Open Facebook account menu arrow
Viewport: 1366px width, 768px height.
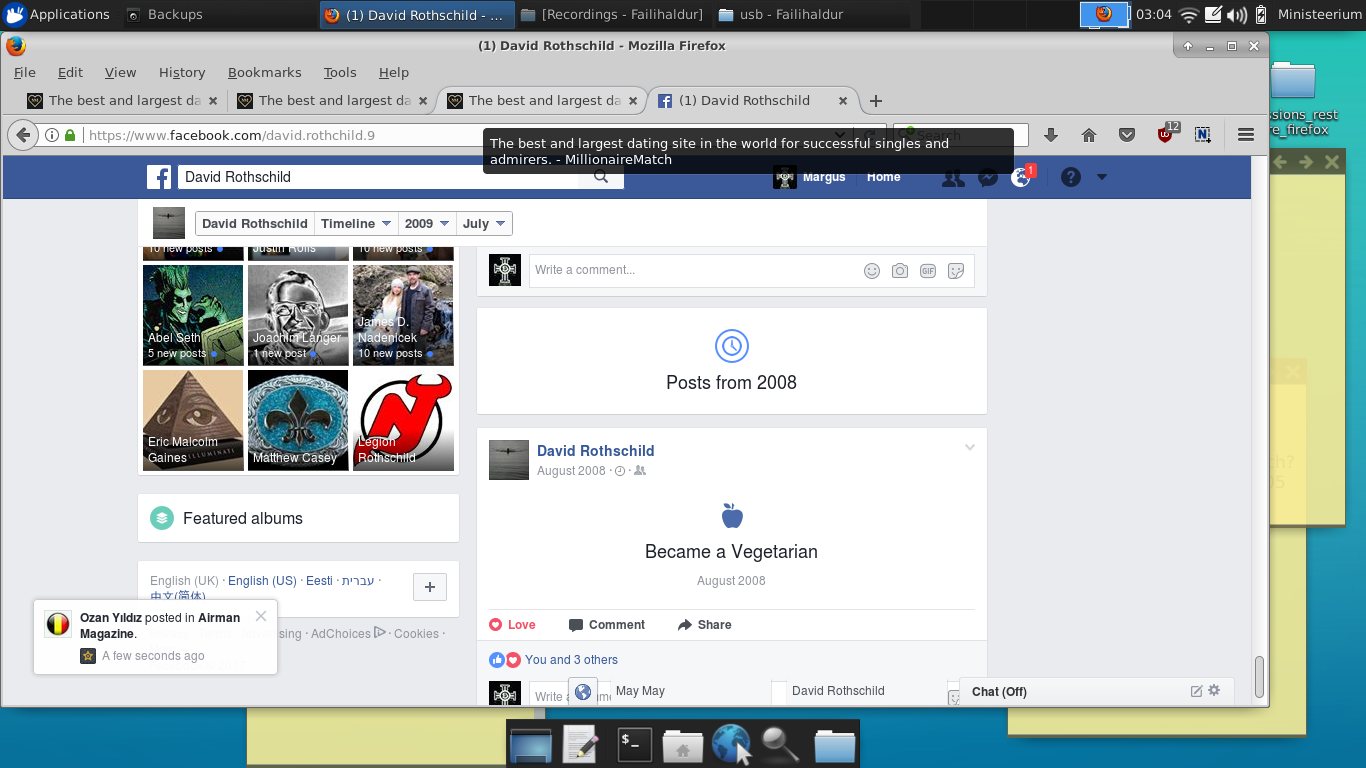coord(1102,177)
